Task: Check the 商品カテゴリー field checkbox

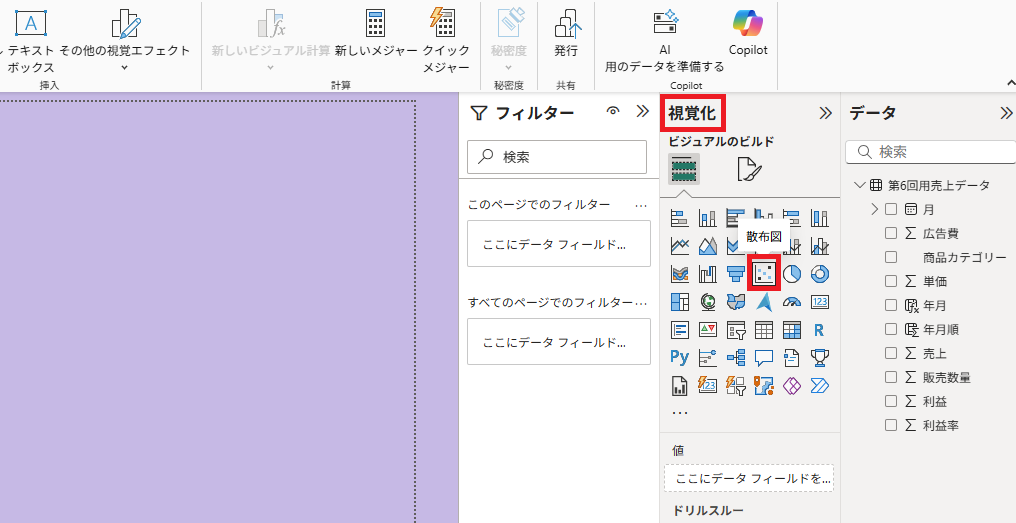Action: [x=891, y=257]
